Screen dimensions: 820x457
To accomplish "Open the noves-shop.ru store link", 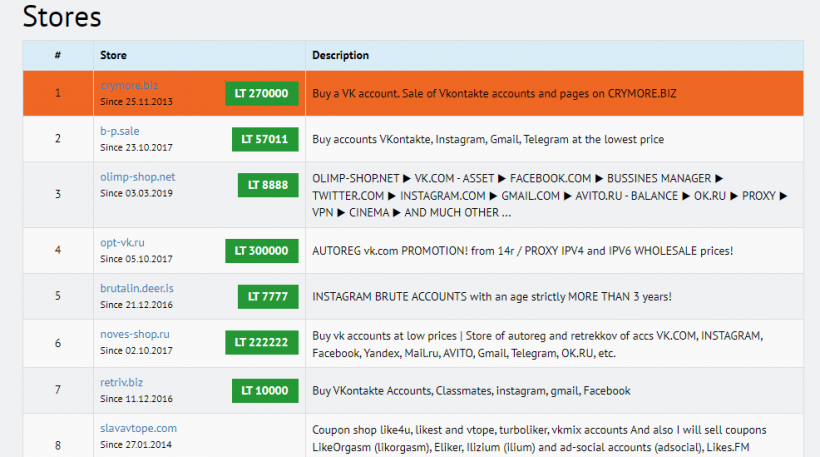I will [135, 334].
